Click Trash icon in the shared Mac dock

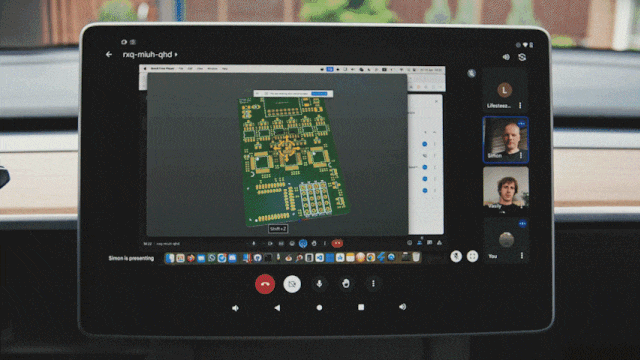(416, 257)
